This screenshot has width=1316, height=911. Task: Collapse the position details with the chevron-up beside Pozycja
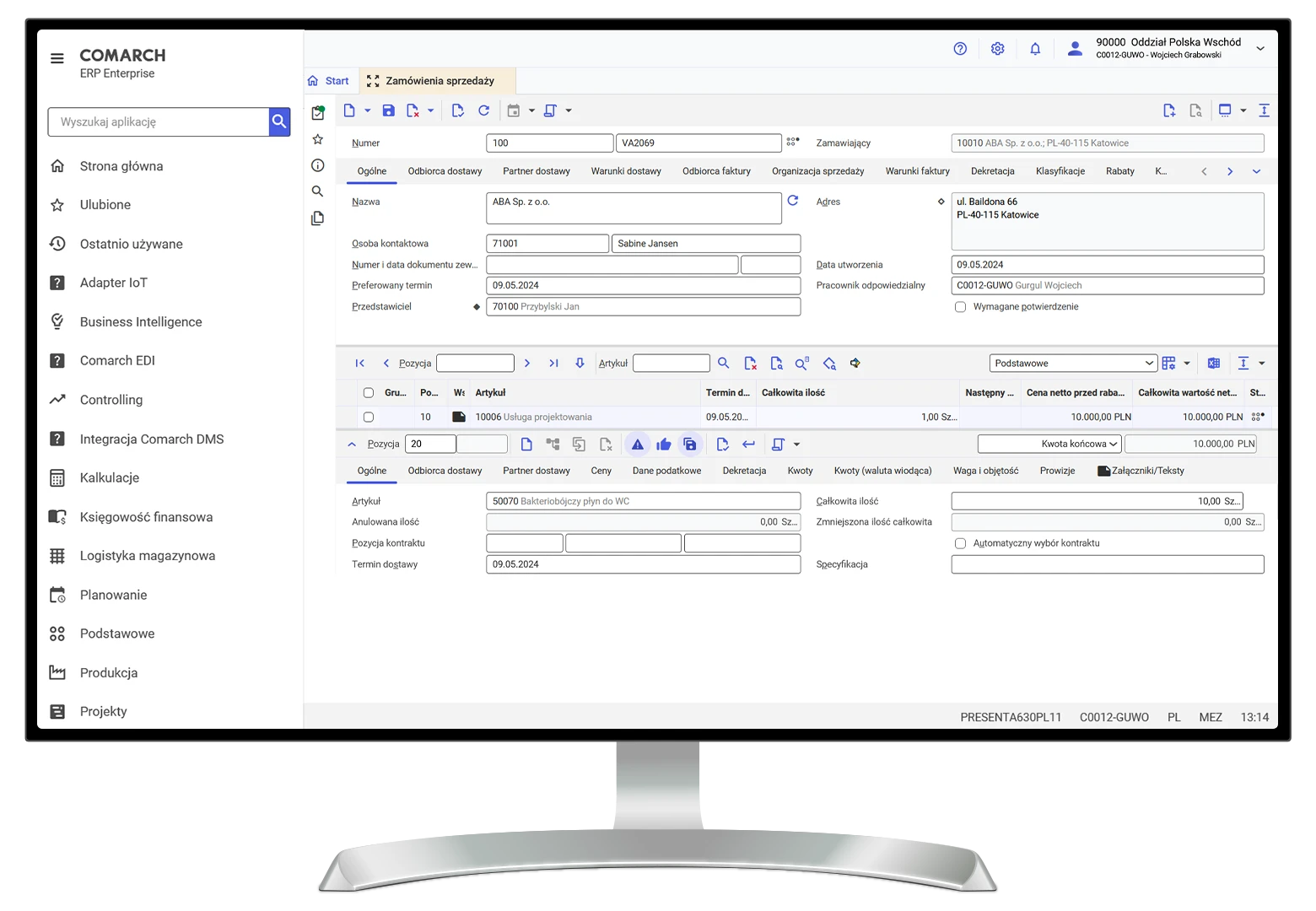click(352, 445)
